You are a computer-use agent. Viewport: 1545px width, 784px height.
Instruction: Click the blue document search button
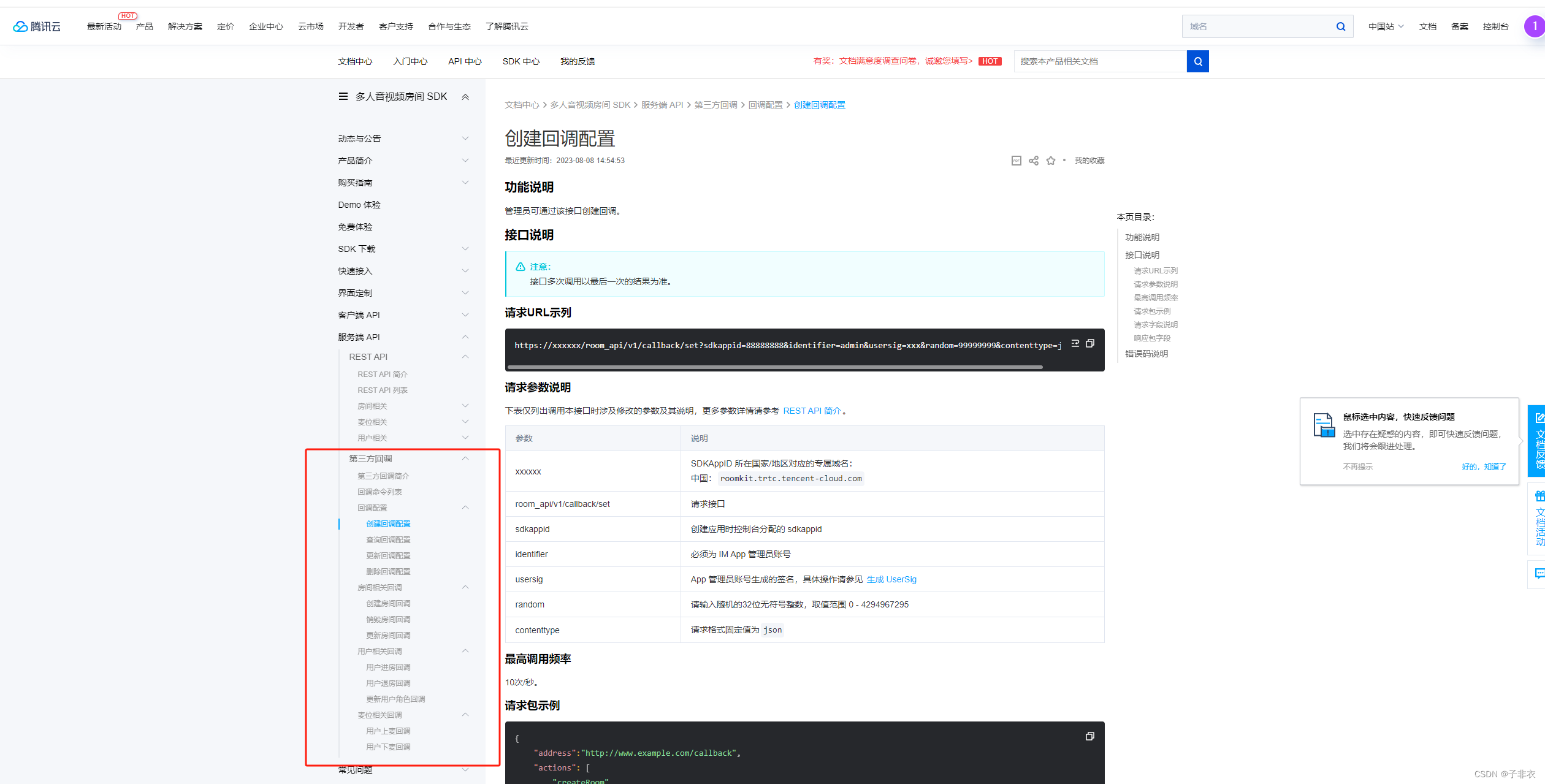pos(1197,61)
